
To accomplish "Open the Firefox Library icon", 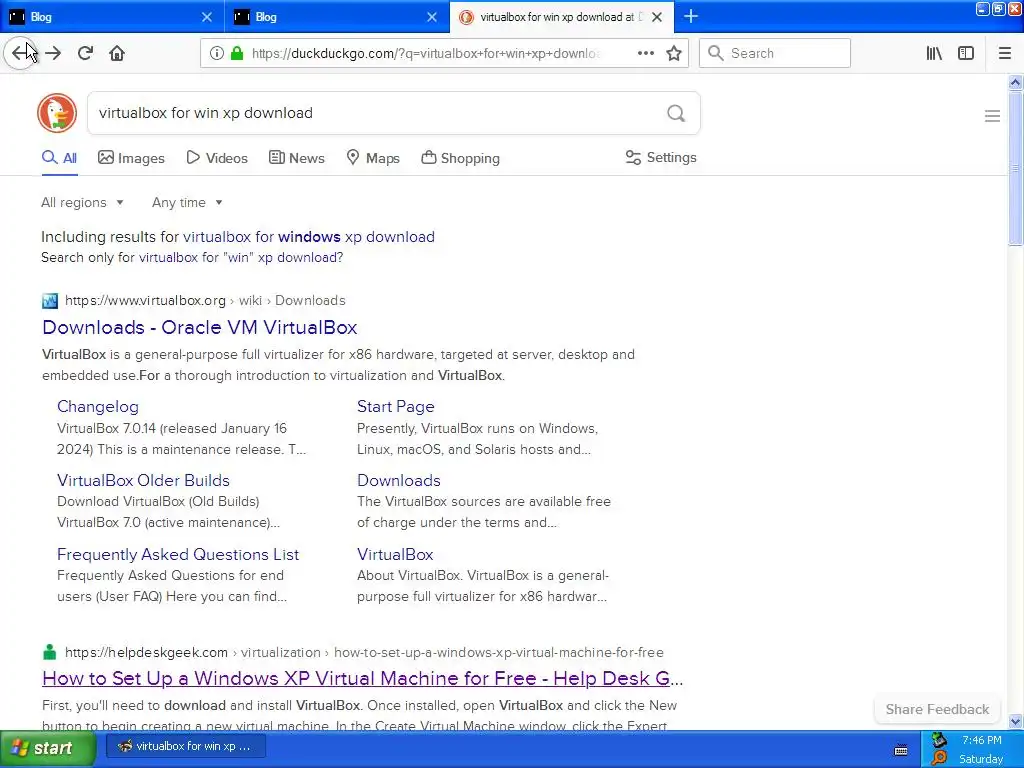I will tap(934, 53).
